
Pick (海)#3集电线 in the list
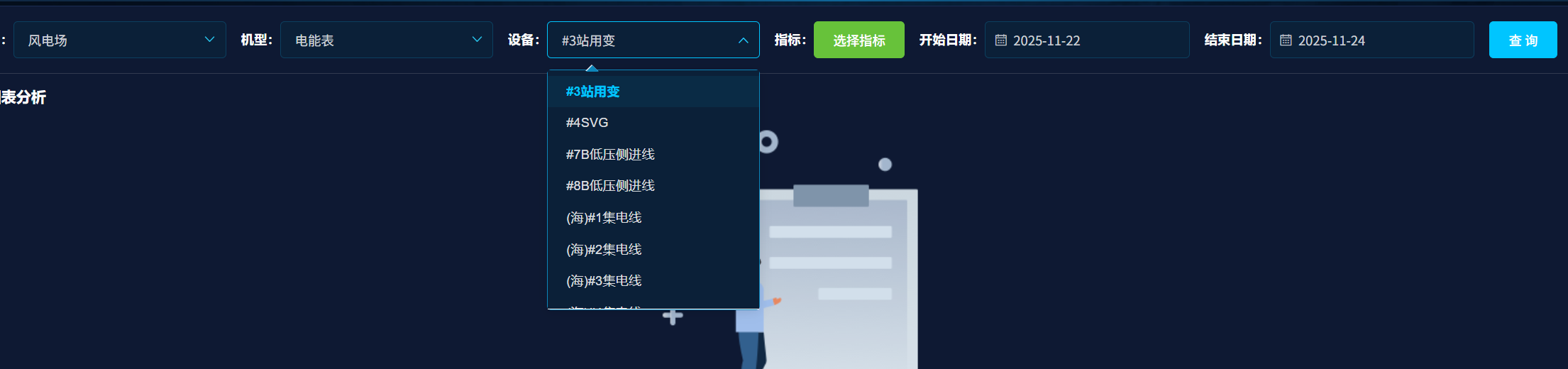point(604,281)
